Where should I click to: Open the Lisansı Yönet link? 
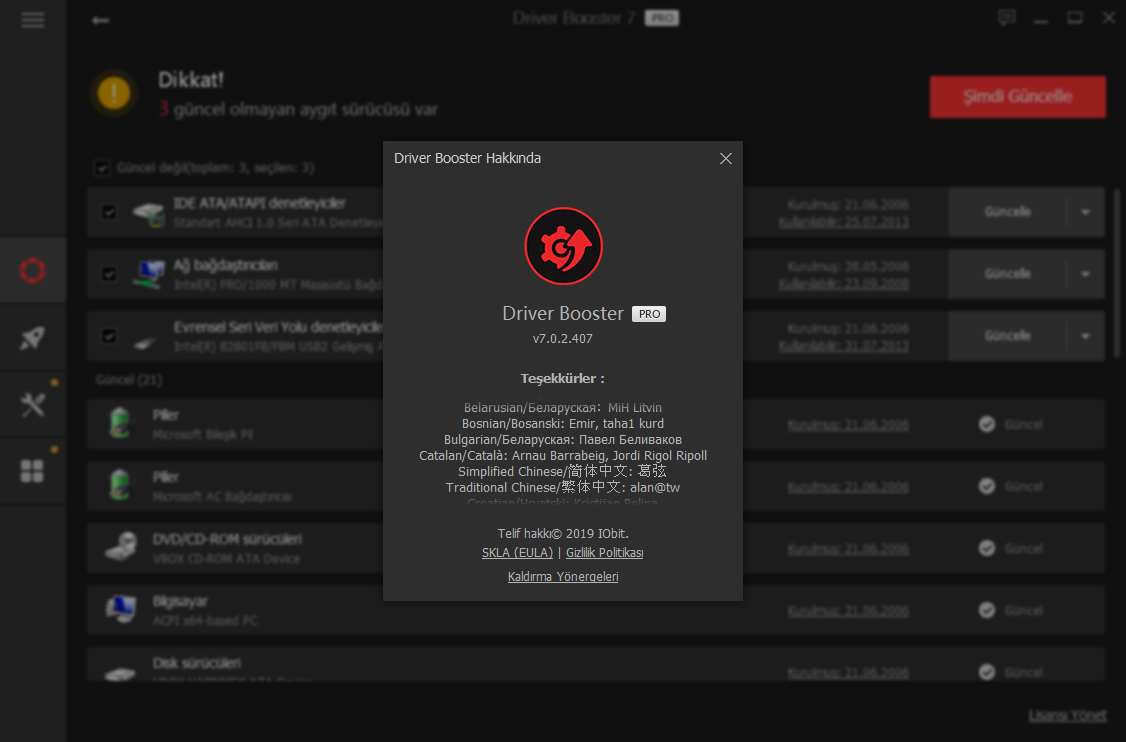[1068, 715]
